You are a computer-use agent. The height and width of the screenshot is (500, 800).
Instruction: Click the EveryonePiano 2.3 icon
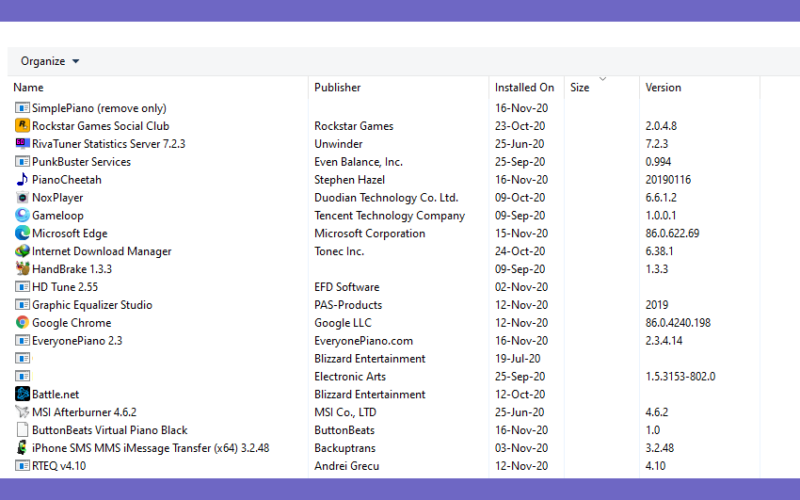[x=22, y=340]
